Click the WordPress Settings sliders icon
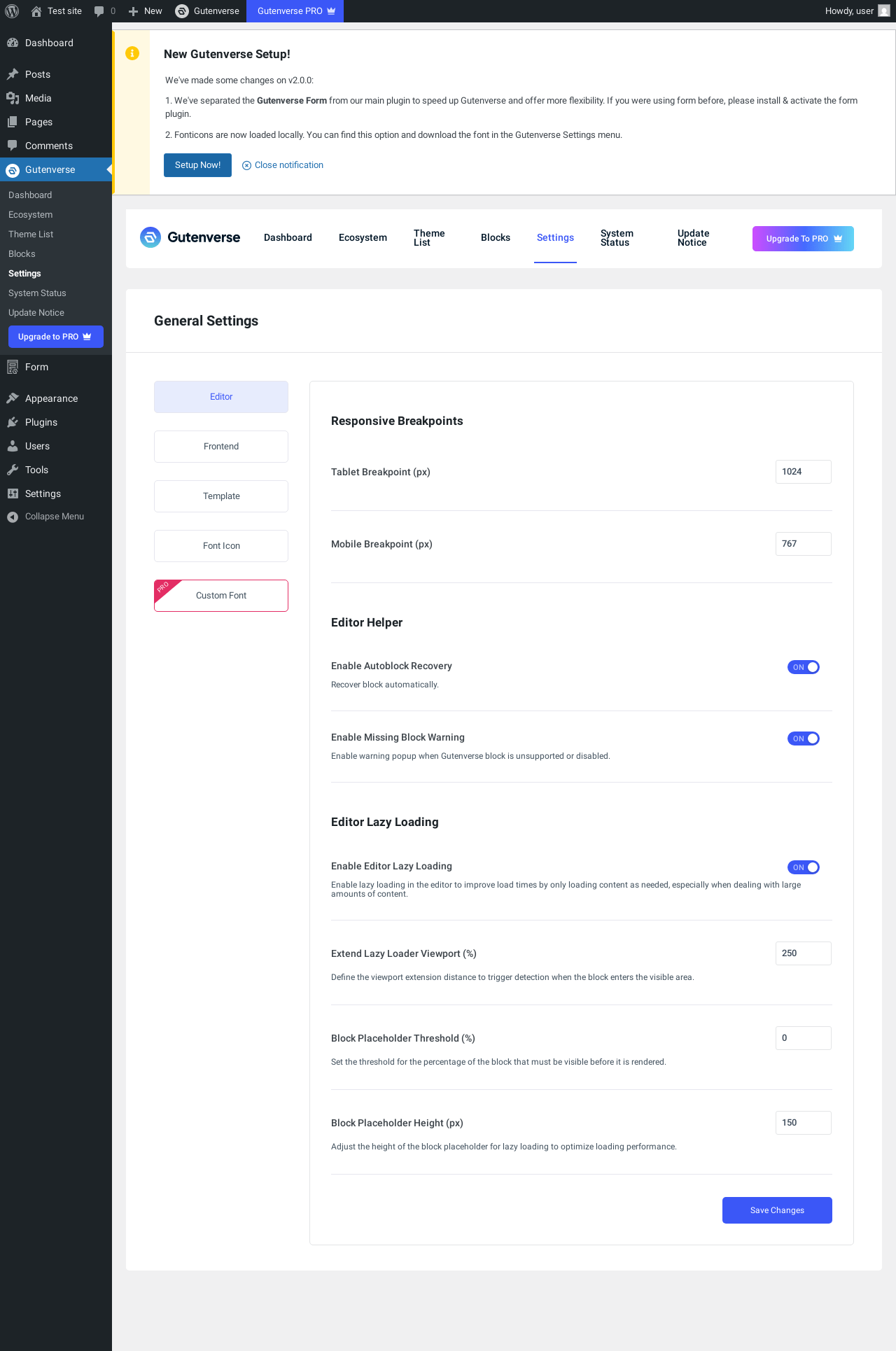Image resolution: width=896 pixels, height=1351 pixels. click(13, 493)
